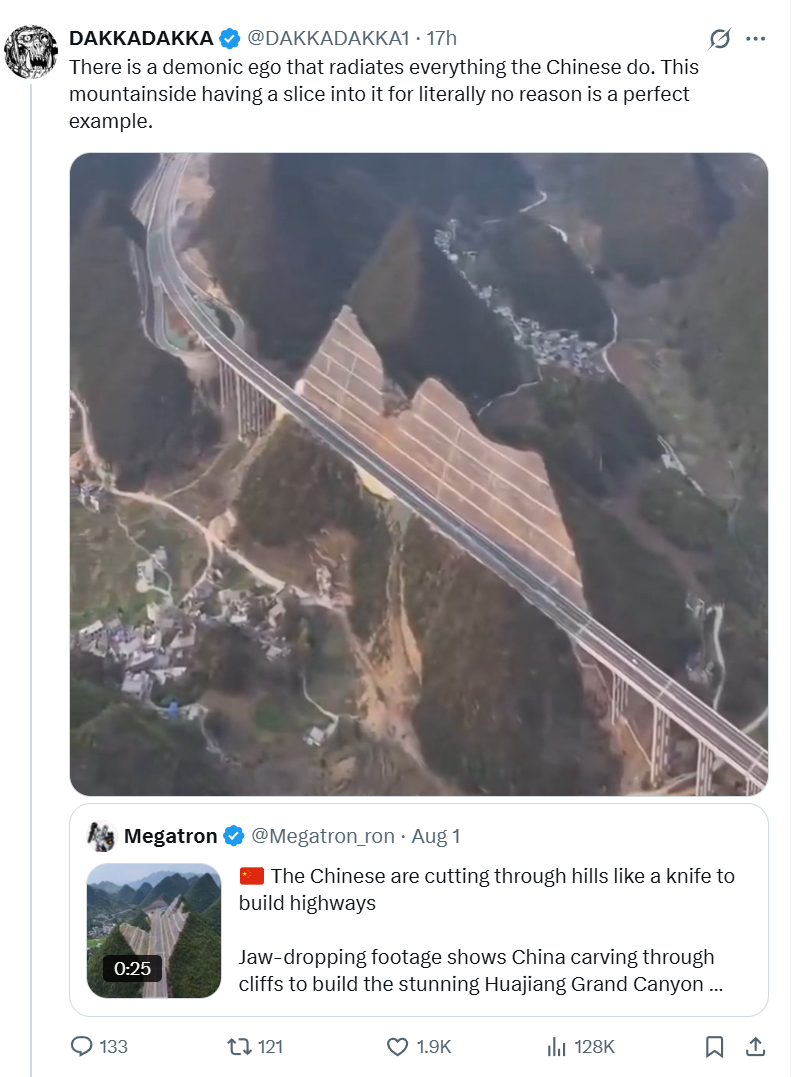Click the Aug 1 date on the quoted tweet
This screenshot has width=794, height=1077.
(435, 836)
